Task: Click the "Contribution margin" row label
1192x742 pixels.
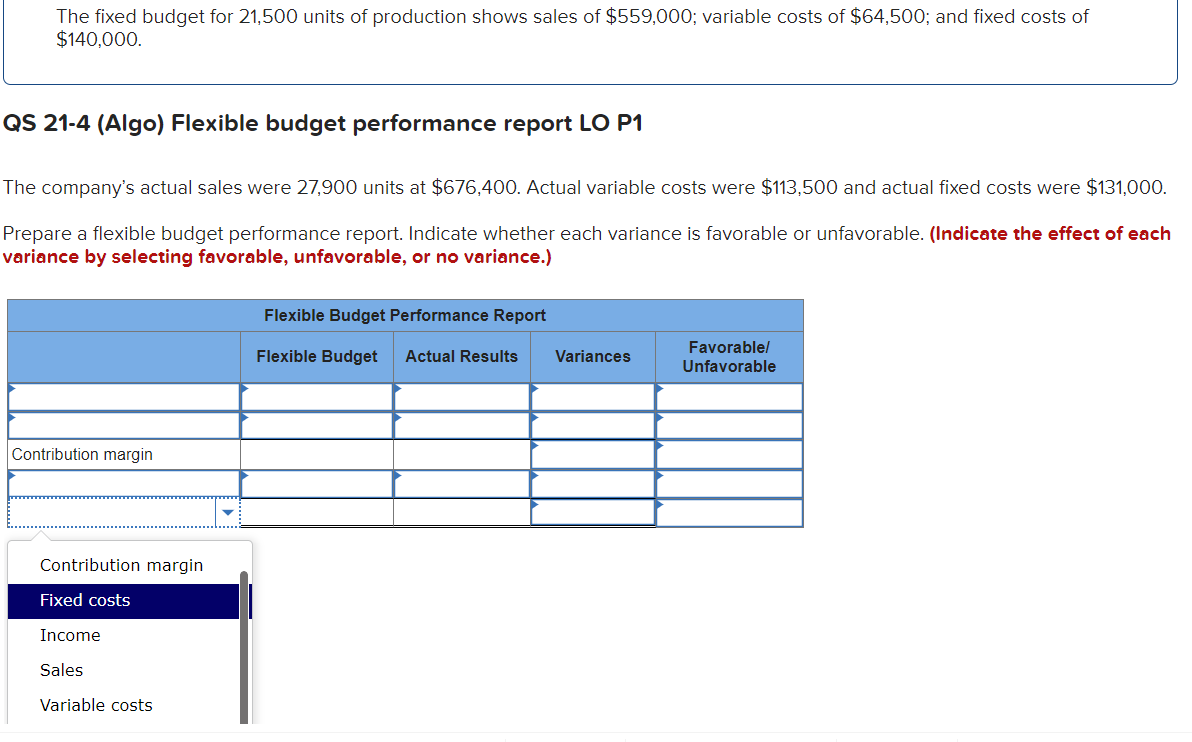Action: click(81, 454)
